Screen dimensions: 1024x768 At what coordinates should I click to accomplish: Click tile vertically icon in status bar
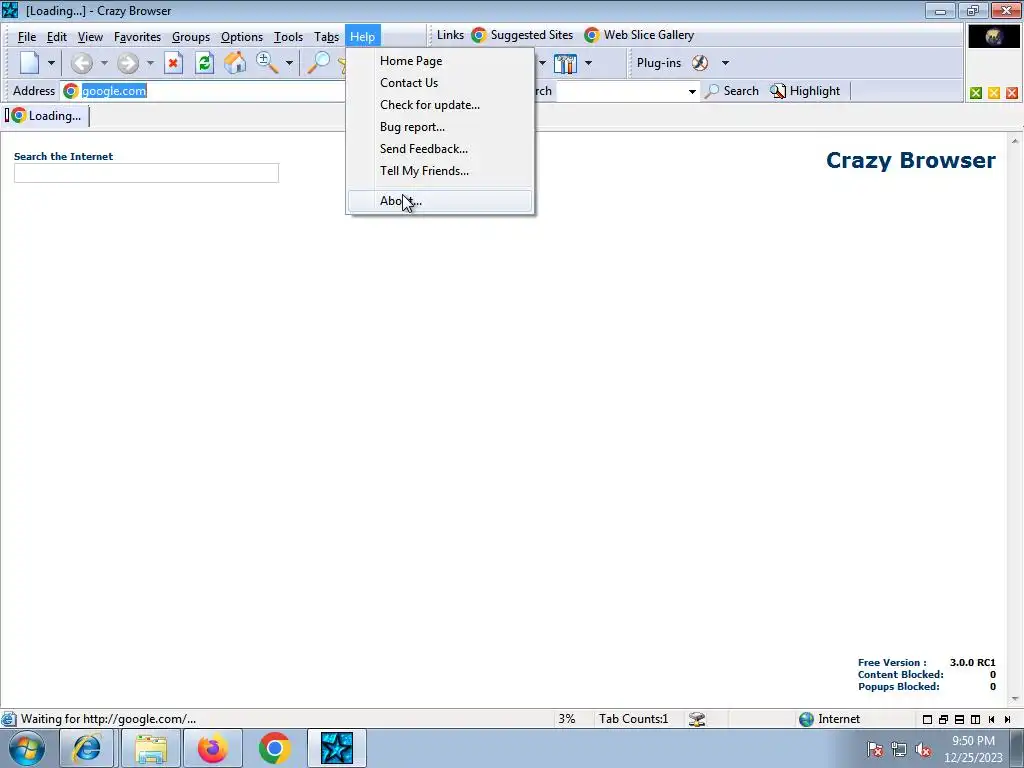[x=976, y=720]
